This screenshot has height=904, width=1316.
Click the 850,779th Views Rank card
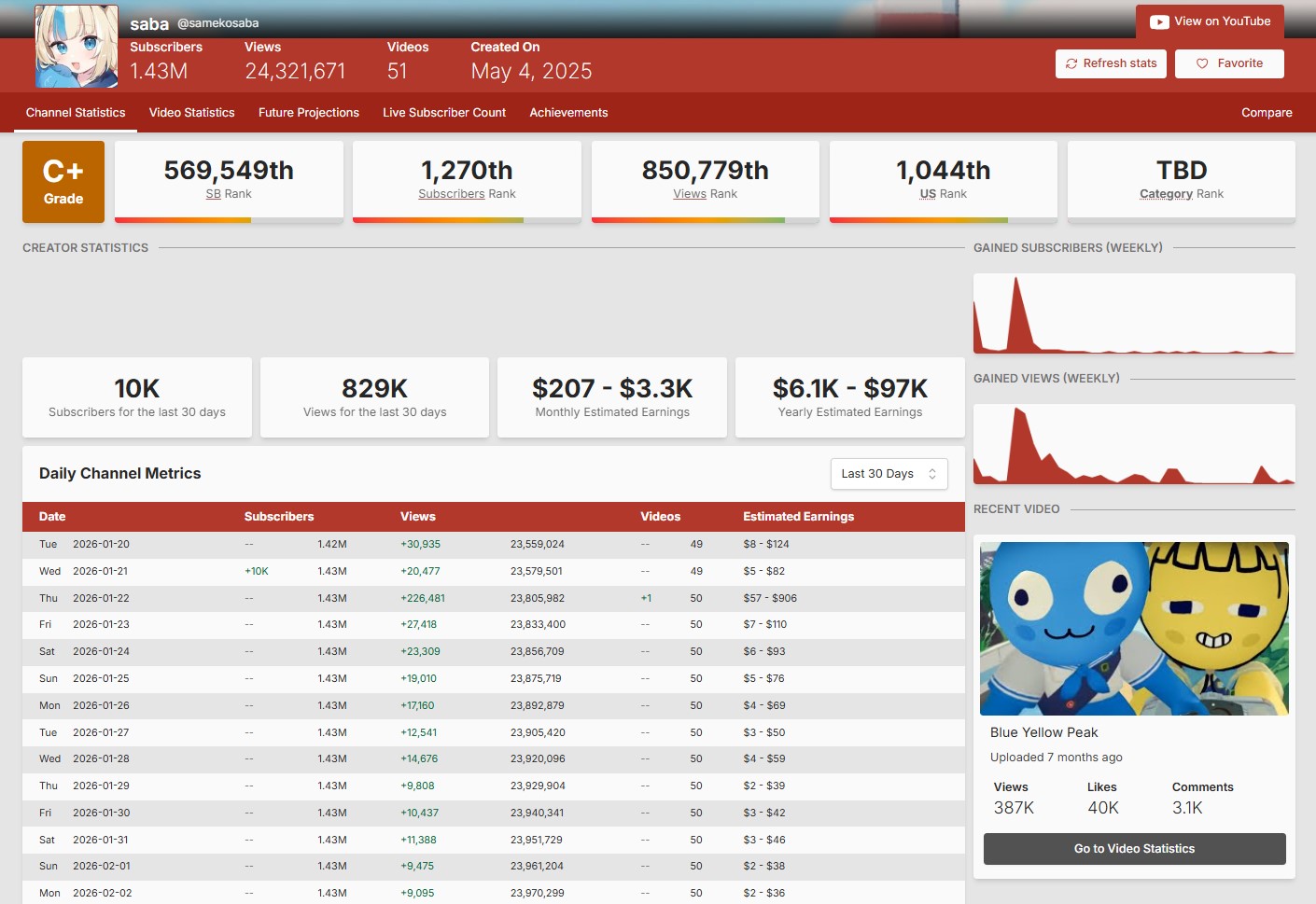click(706, 182)
